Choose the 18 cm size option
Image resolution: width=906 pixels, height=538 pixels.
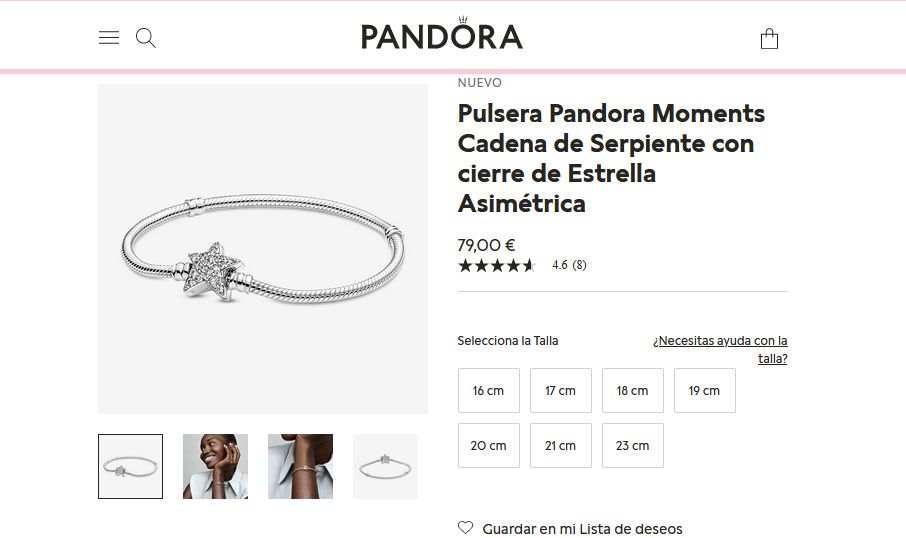[x=633, y=391]
